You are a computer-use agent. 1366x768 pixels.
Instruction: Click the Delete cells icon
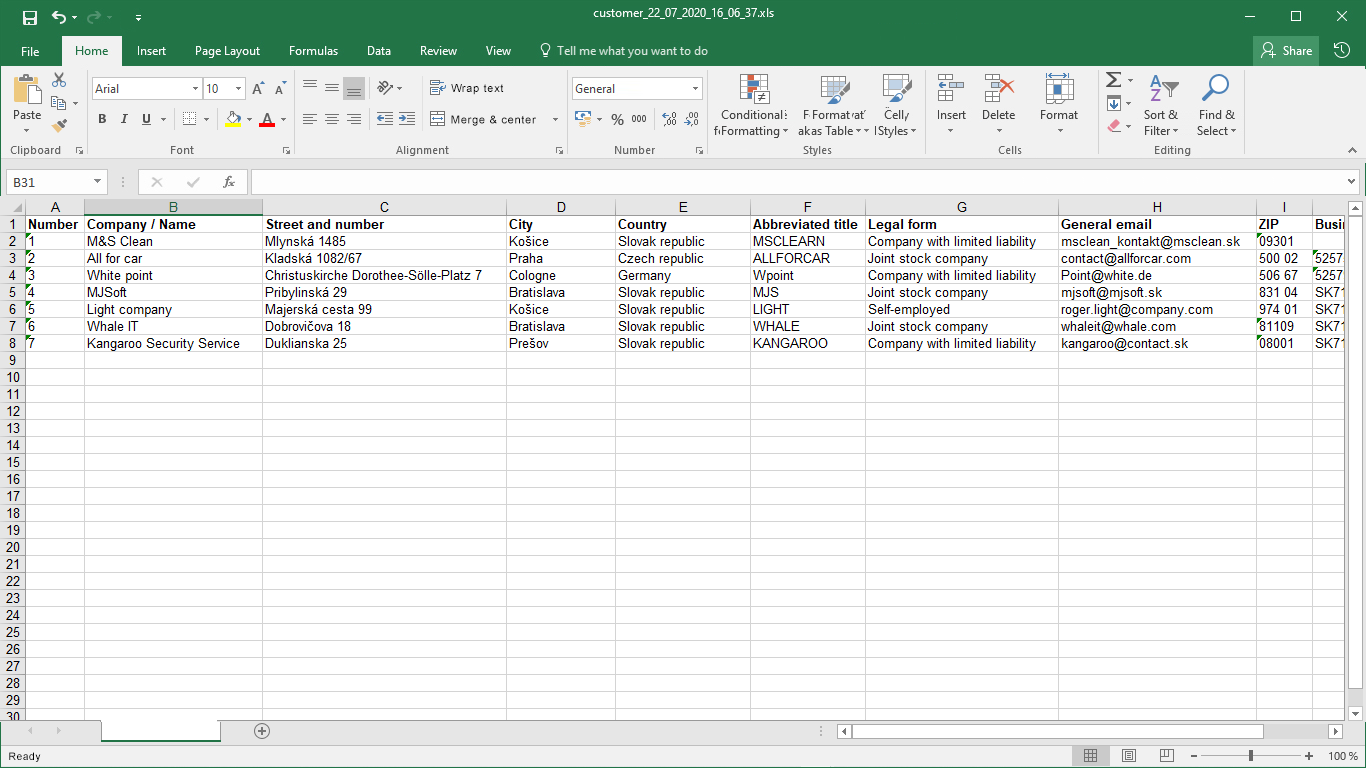[998, 89]
